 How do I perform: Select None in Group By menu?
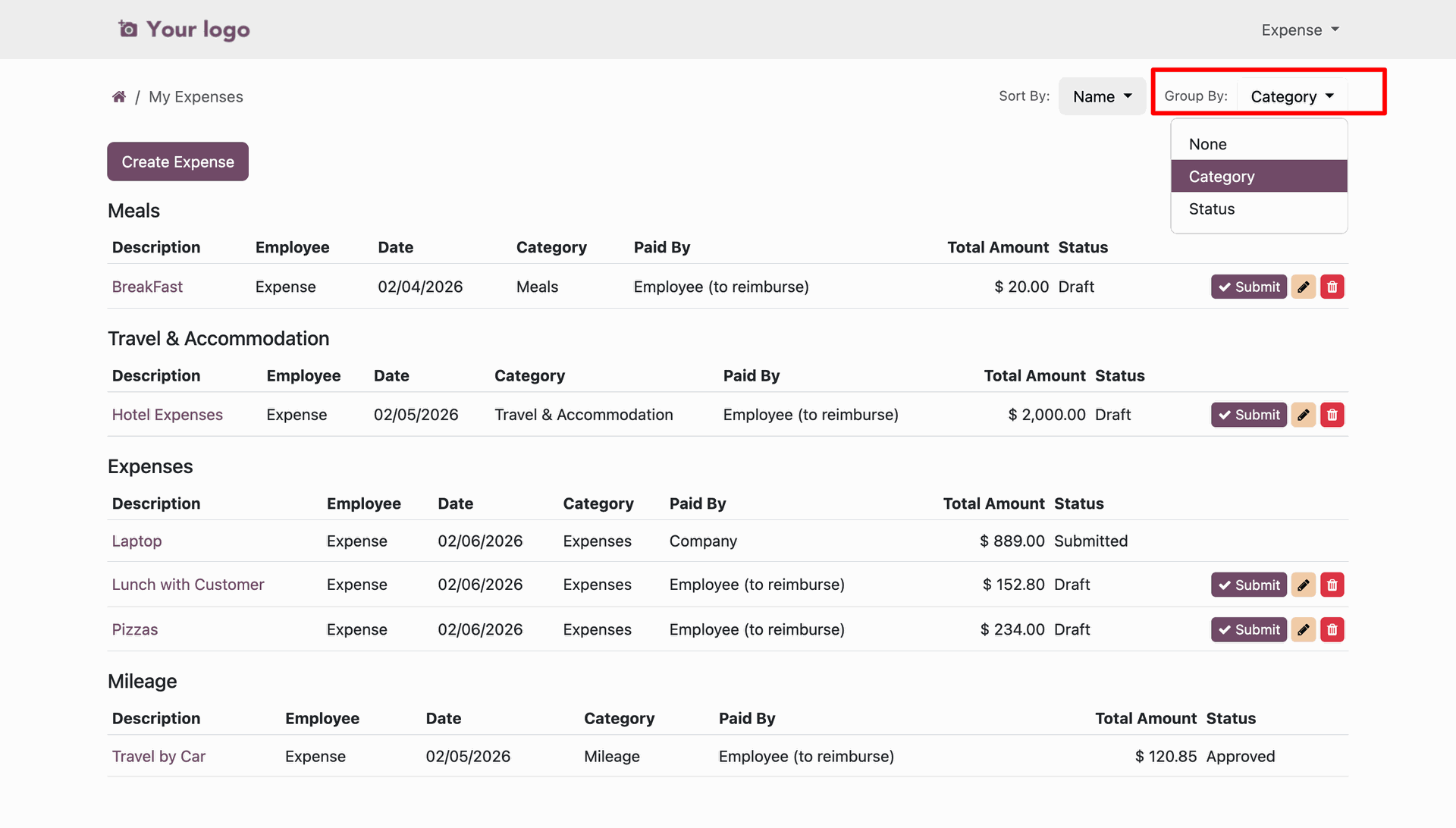(1259, 144)
